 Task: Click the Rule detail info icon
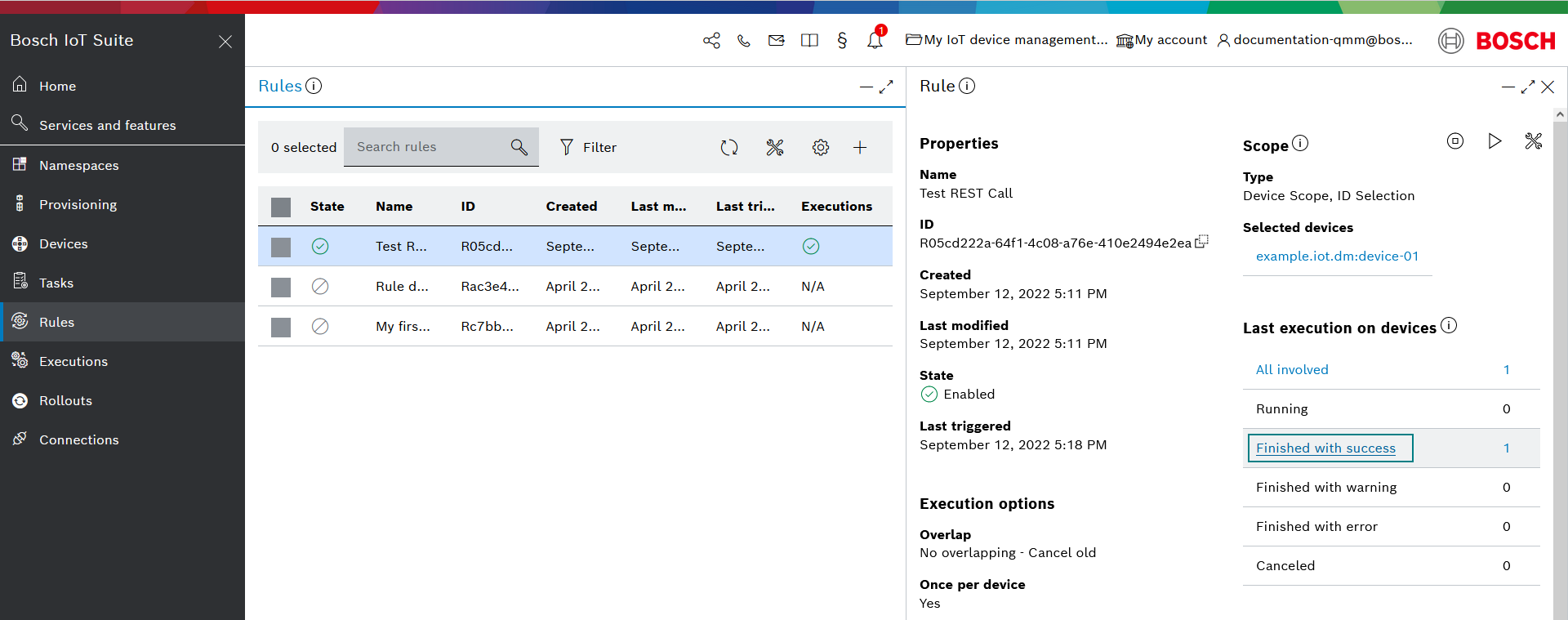[x=967, y=86]
